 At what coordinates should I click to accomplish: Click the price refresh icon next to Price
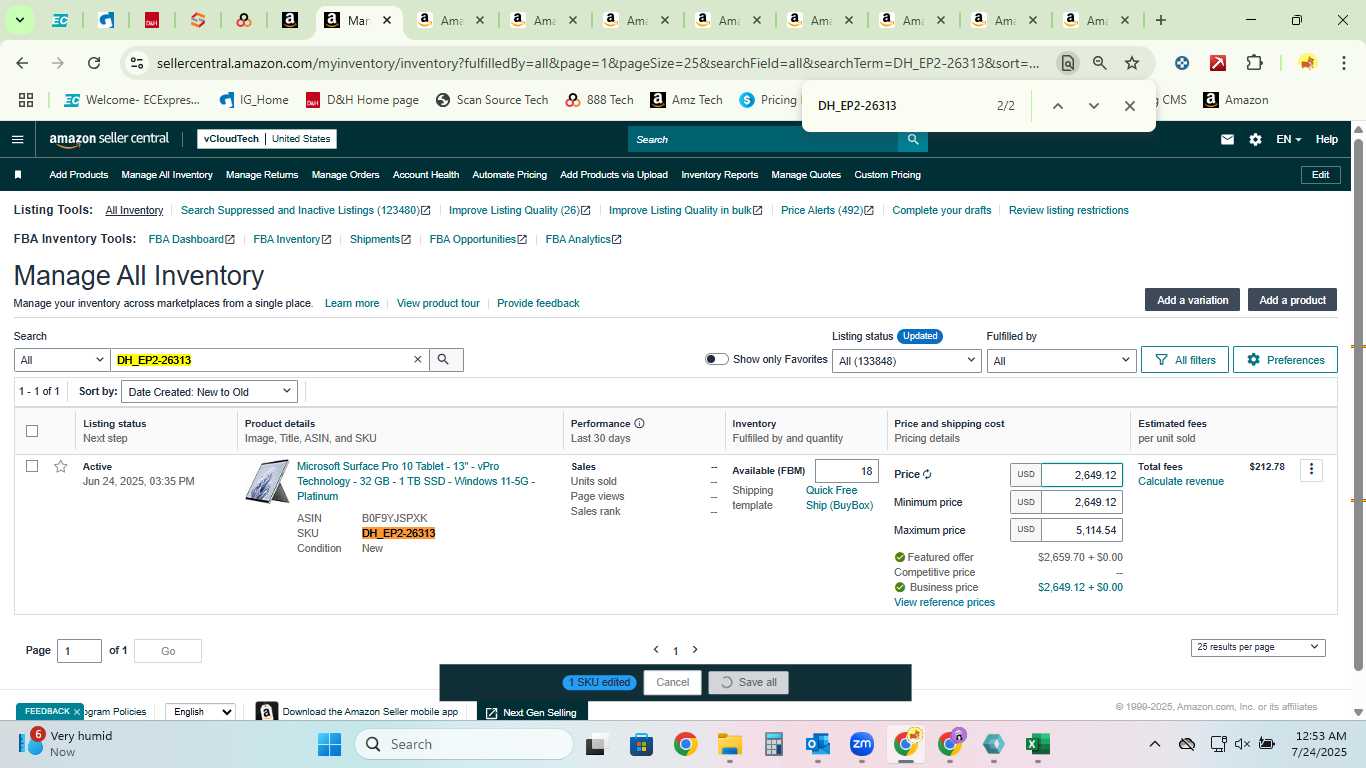[x=927, y=475]
